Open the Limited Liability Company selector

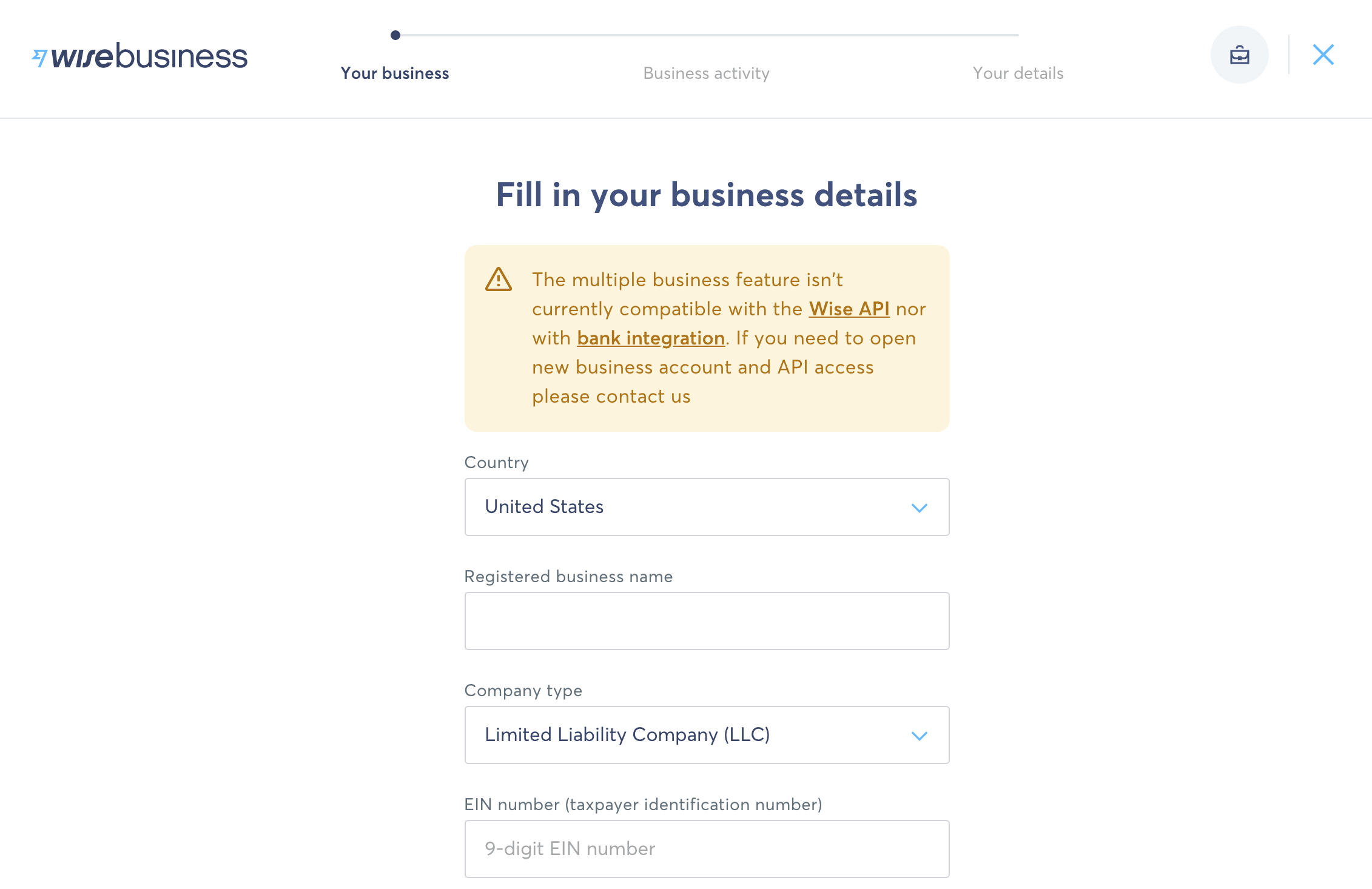click(707, 735)
